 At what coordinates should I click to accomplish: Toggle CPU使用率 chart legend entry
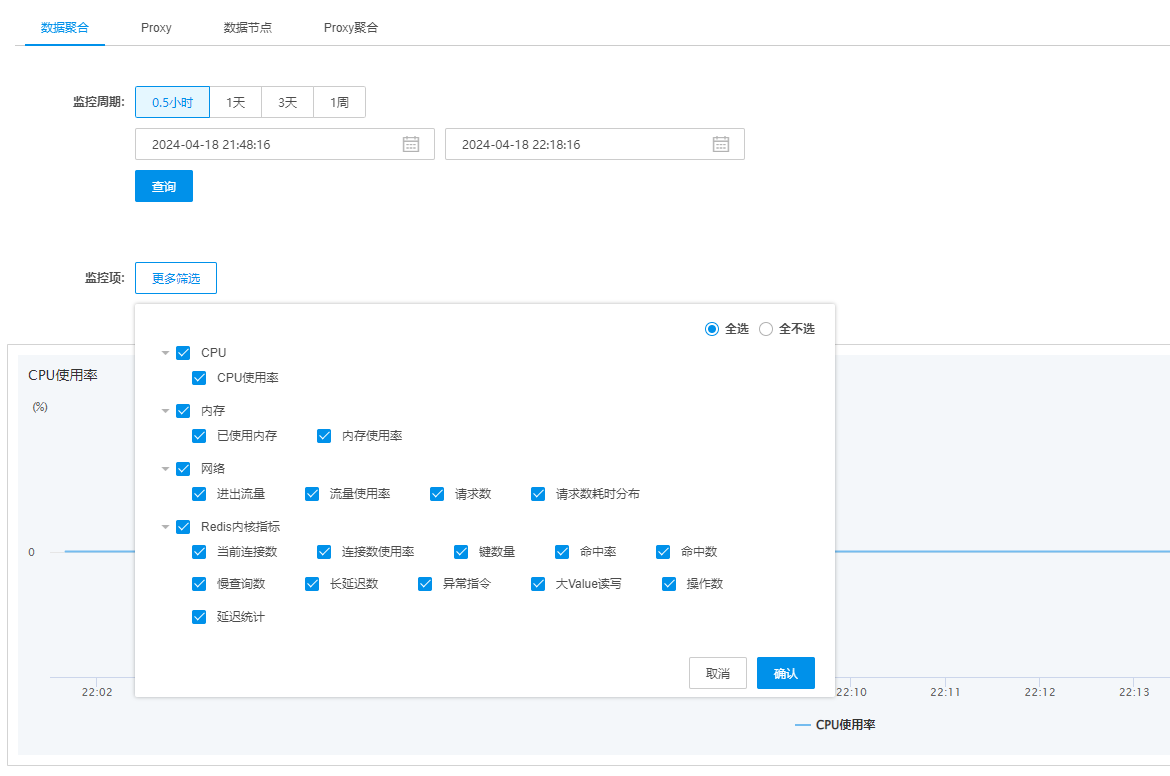coord(836,725)
